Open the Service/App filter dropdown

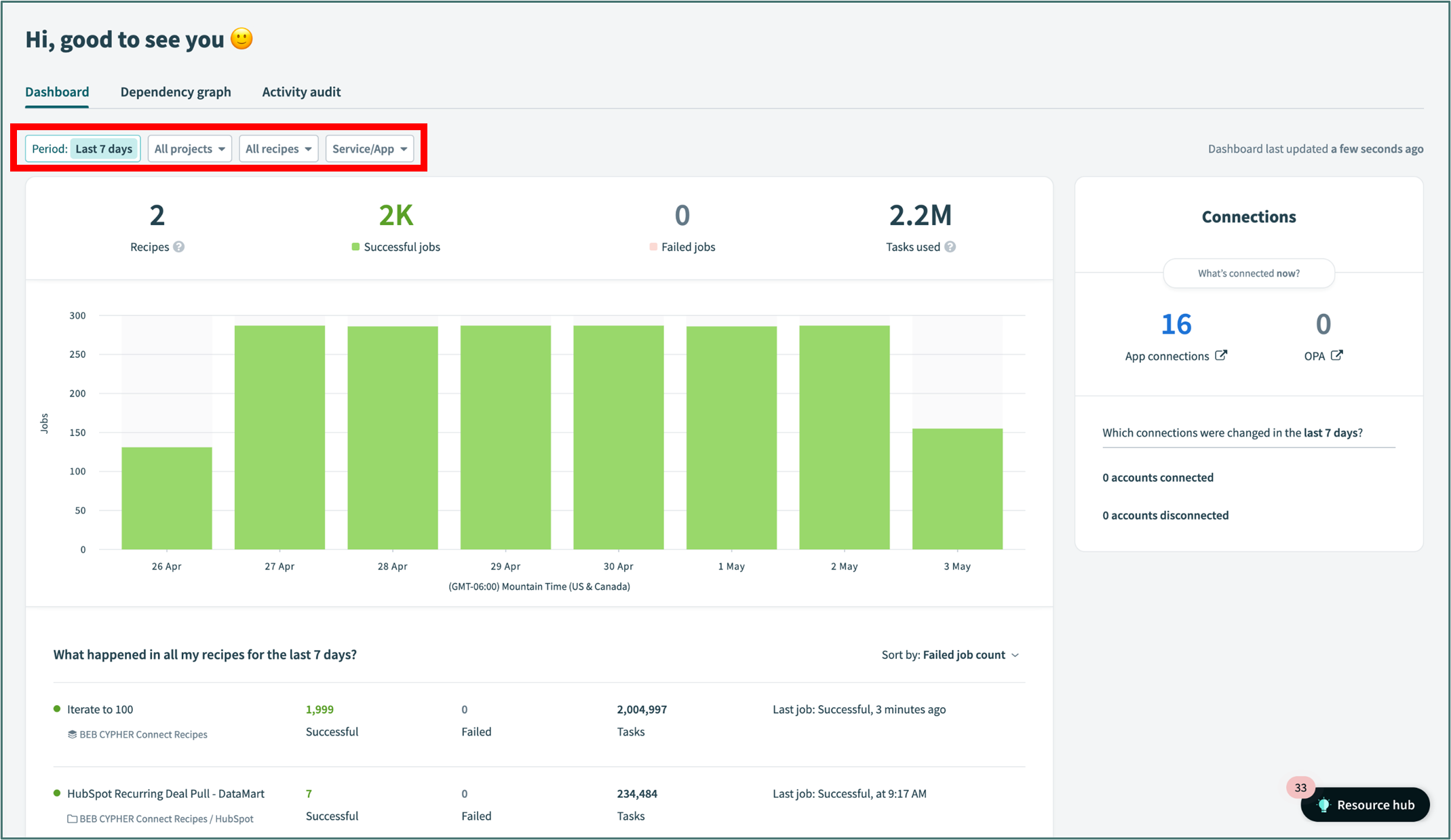370,148
